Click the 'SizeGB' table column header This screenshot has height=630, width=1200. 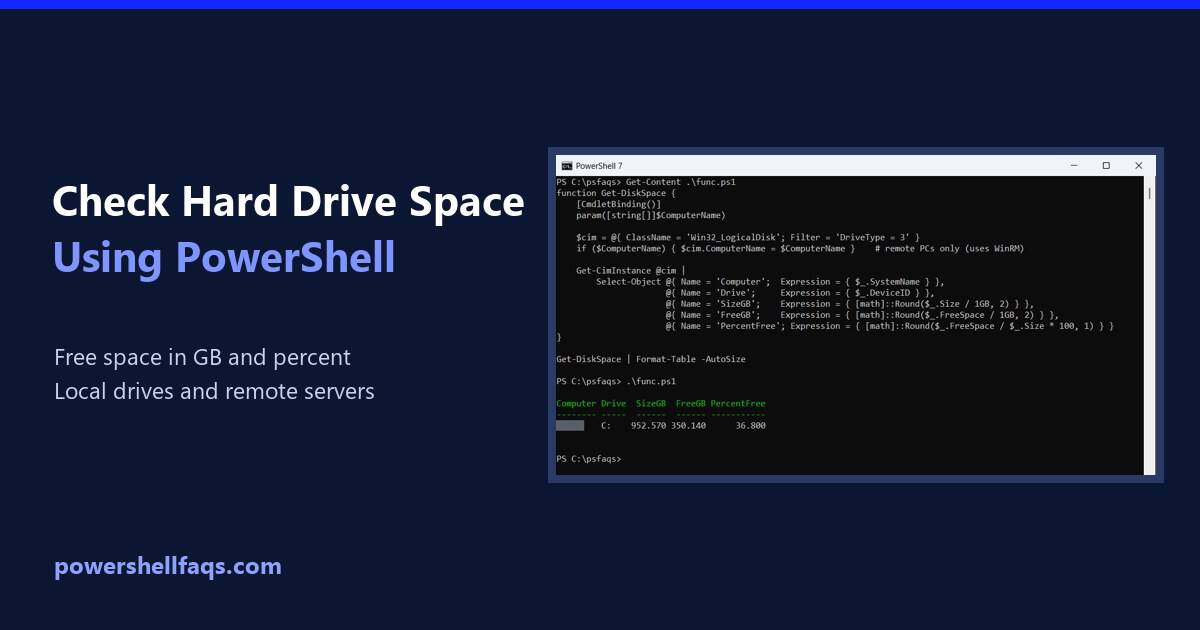[651, 403]
